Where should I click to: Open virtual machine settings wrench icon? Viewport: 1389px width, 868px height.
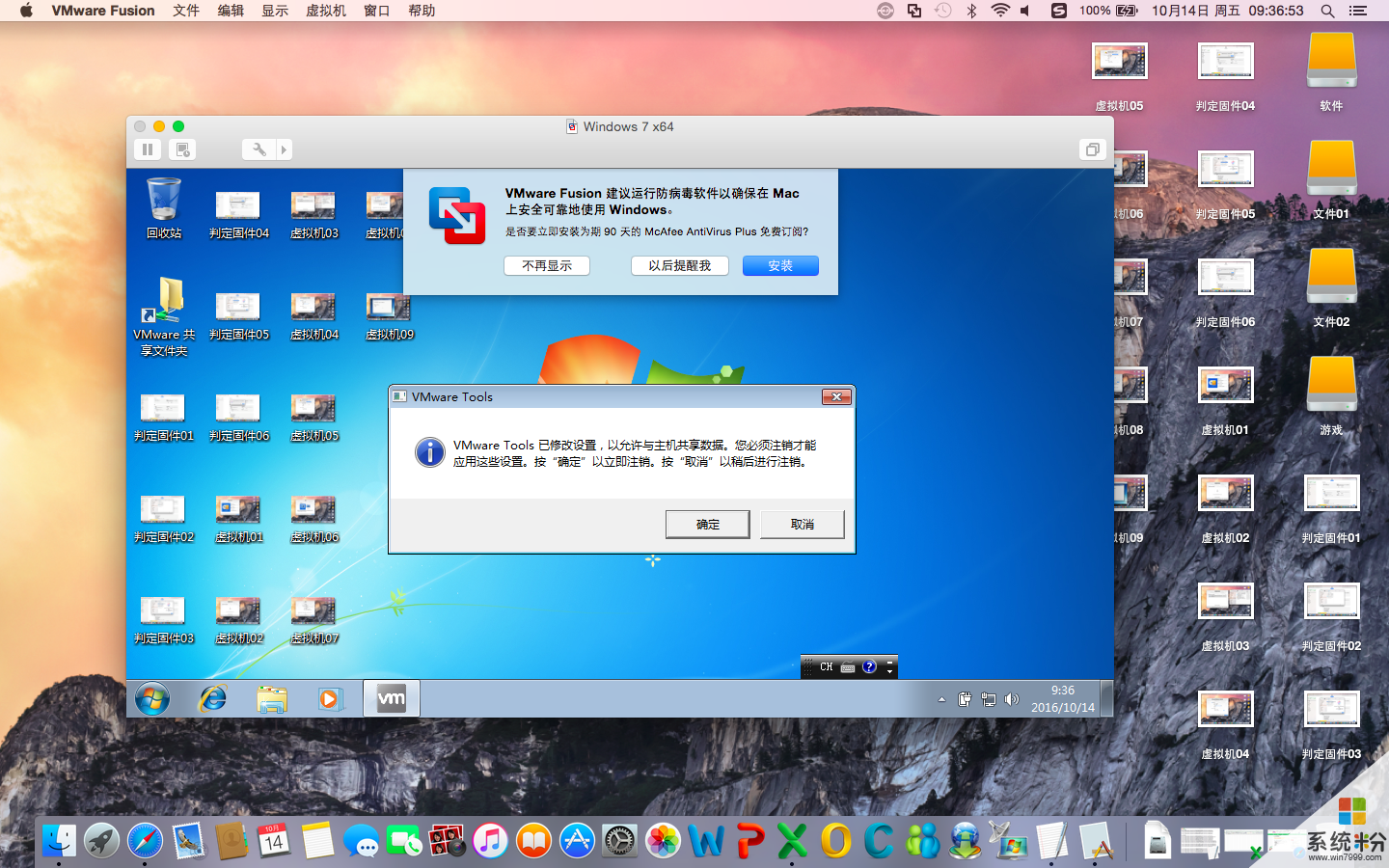(259, 149)
